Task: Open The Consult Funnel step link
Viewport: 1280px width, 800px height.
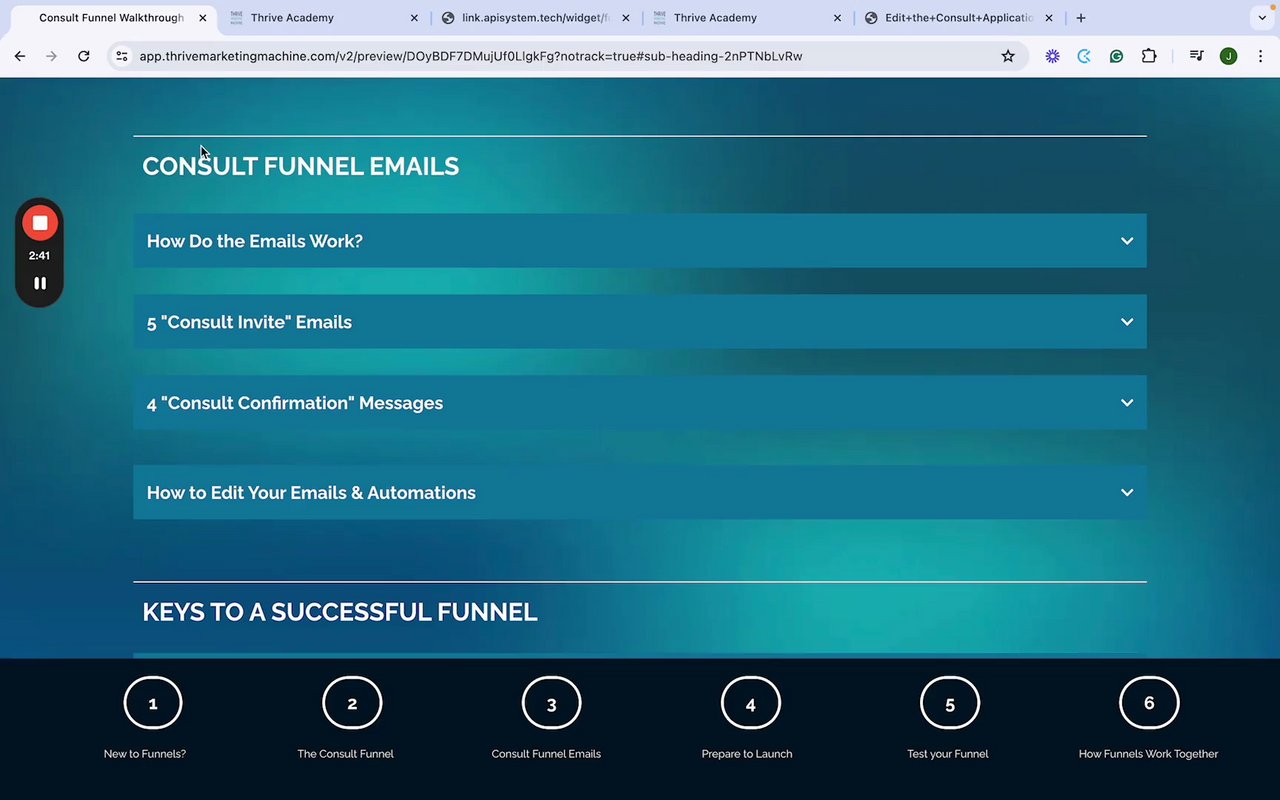Action: [x=346, y=754]
